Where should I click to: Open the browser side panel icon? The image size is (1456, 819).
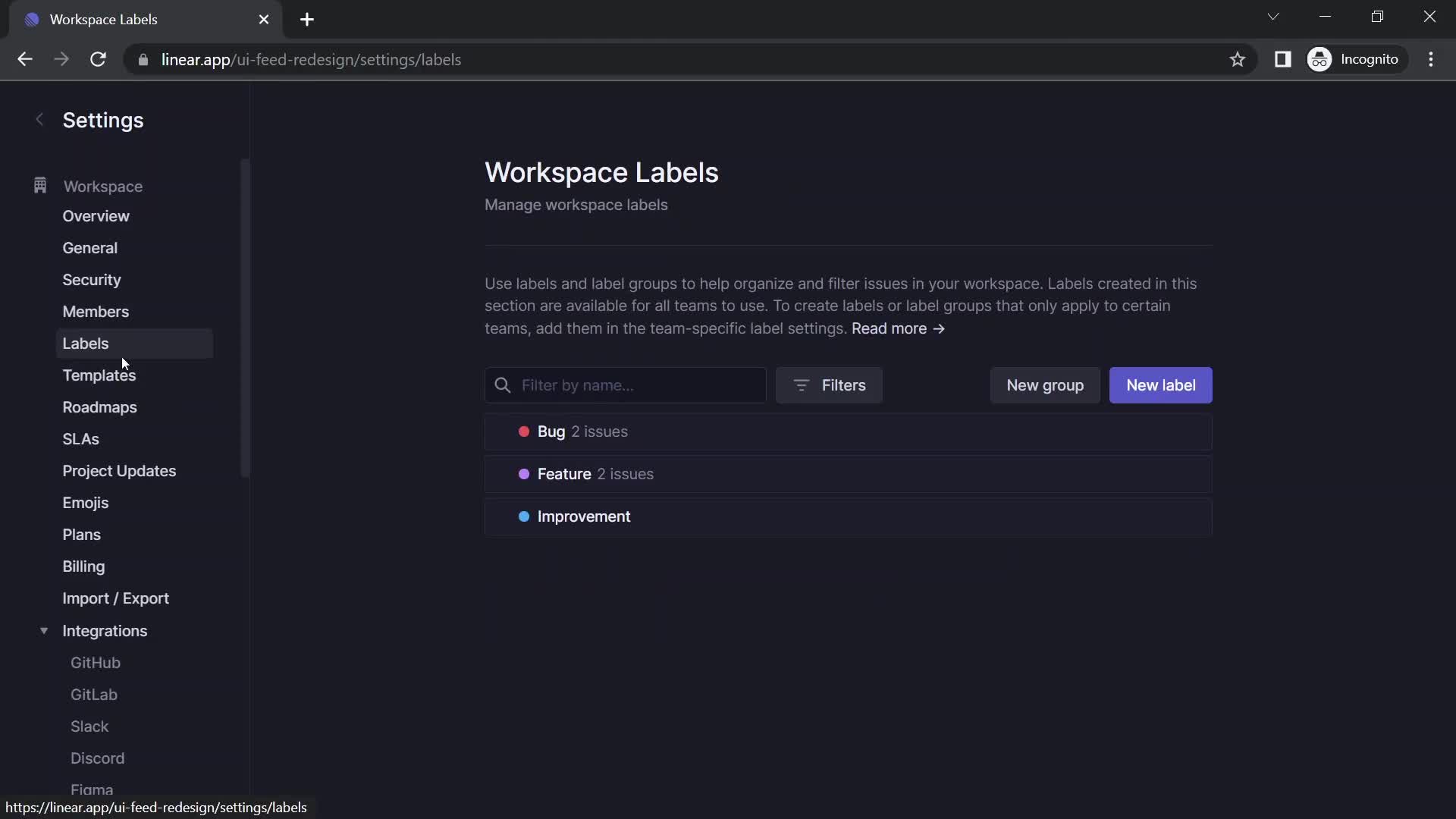pos(1282,59)
